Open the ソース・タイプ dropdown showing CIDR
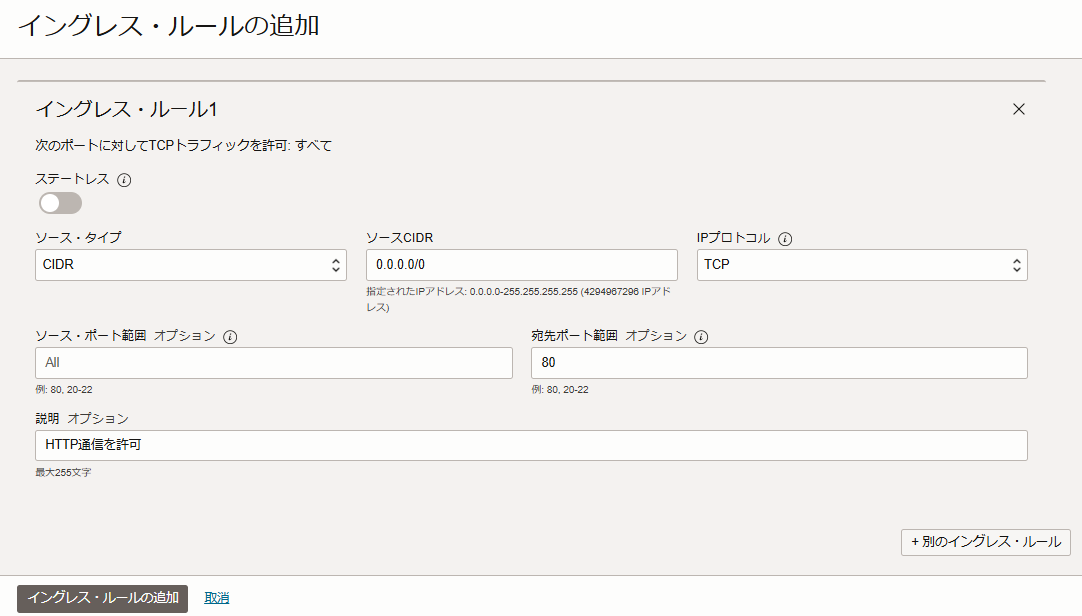 [x=190, y=265]
